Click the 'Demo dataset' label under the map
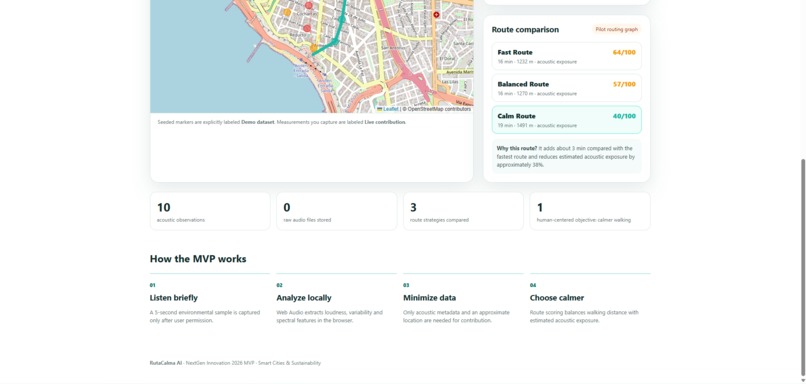Image resolution: width=806 pixels, height=384 pixels. (258, 122)
